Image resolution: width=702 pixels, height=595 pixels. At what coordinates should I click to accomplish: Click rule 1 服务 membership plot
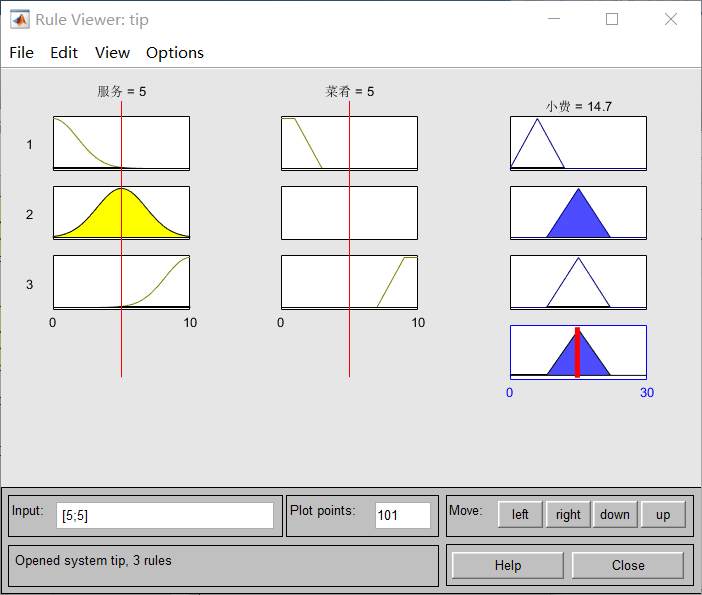click(x=121, y=143)
